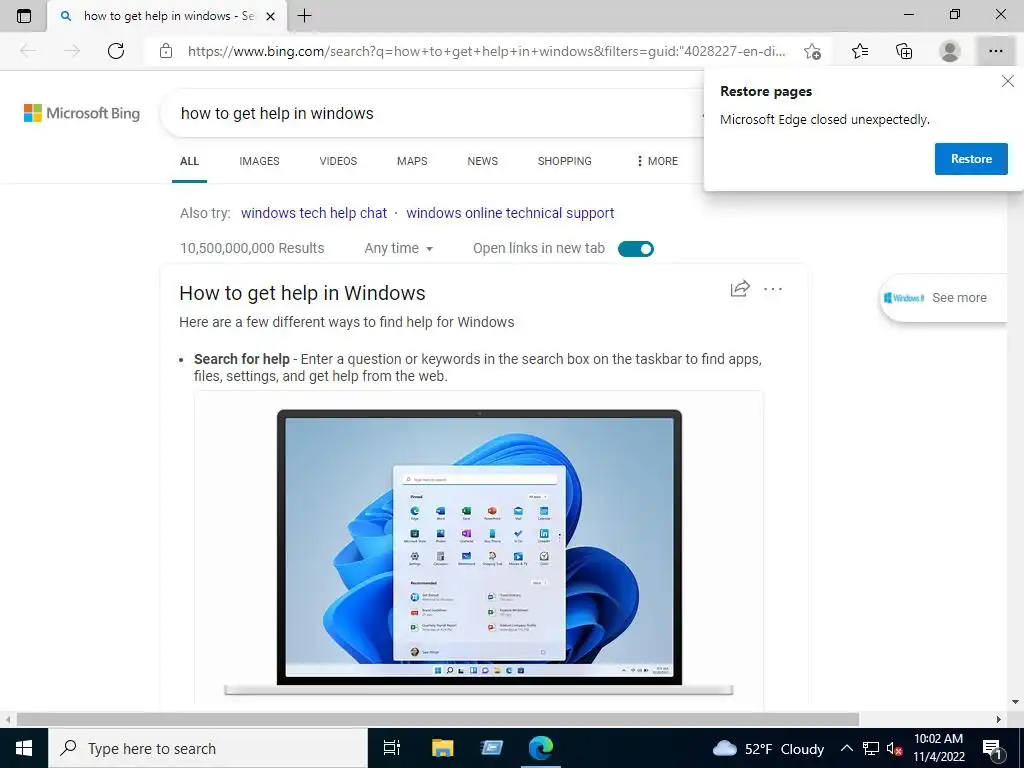Add this page to favorites star icon
This screenshot has height=768, width=1024.
click(812, 51)
